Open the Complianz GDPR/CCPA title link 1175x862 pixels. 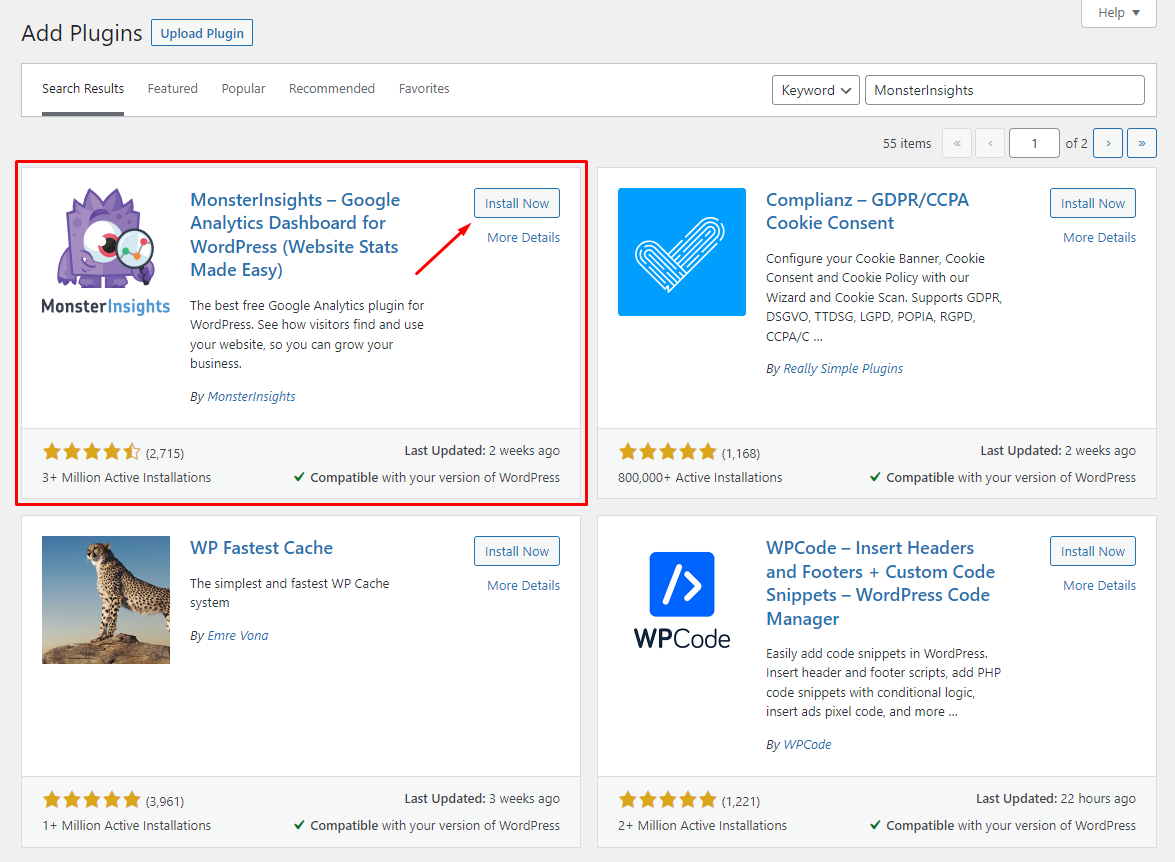[867, 211]
